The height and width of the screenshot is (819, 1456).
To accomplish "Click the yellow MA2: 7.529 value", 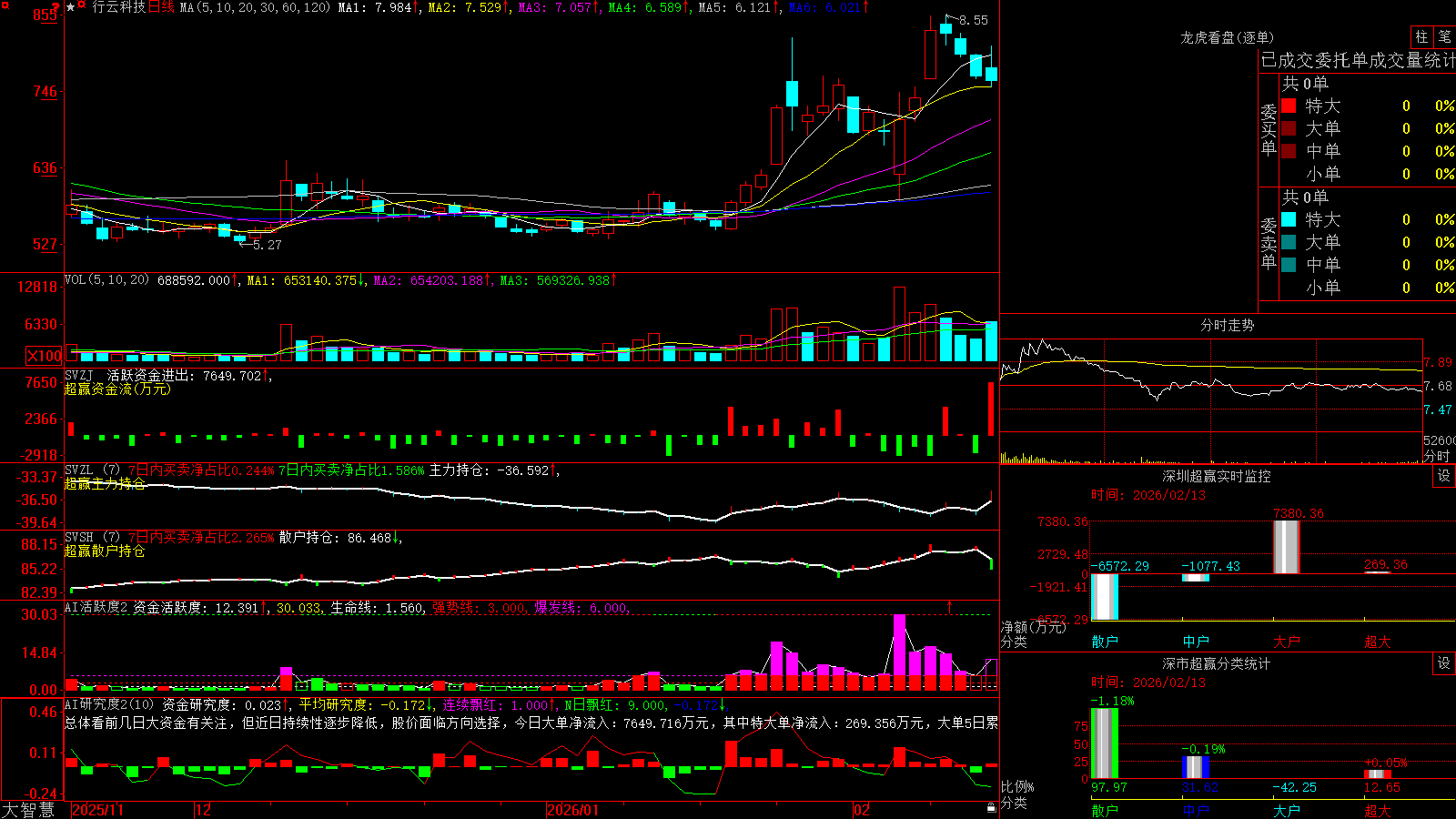I will click(x=468, y=7).
